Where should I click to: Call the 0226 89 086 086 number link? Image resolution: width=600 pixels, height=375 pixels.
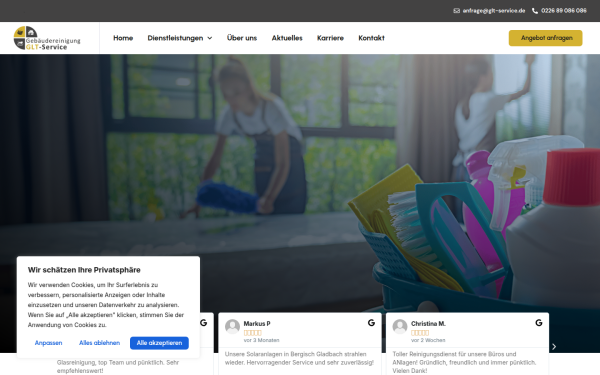click(564, 11)
